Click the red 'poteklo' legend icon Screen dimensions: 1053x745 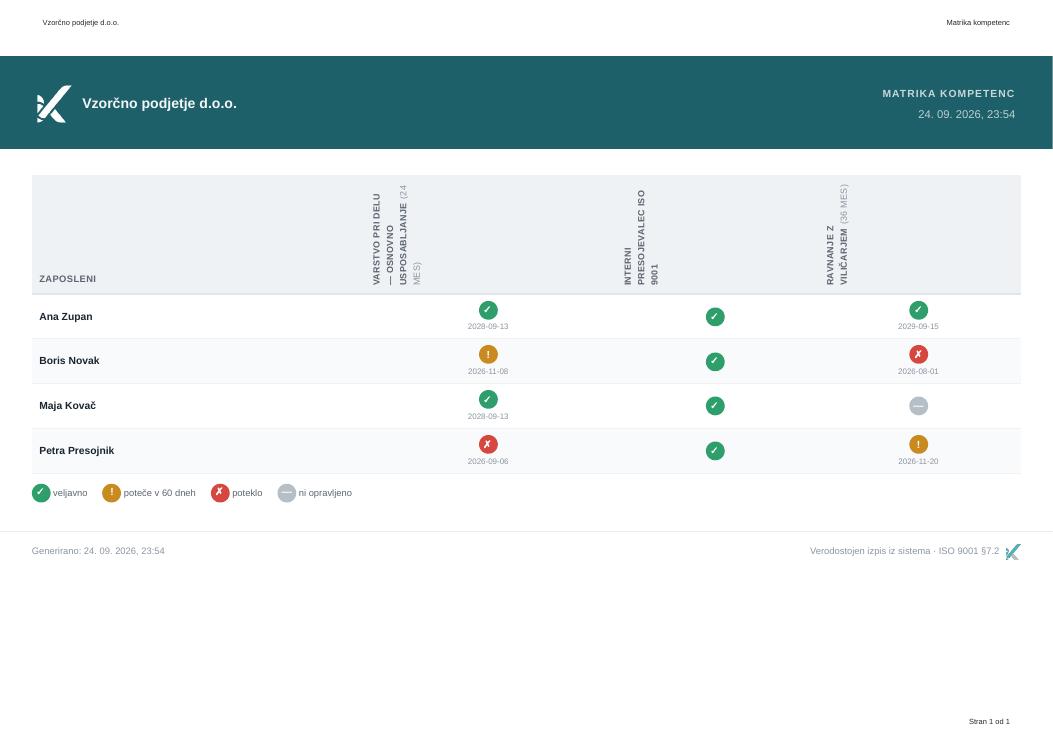click(x=220, y=493)
